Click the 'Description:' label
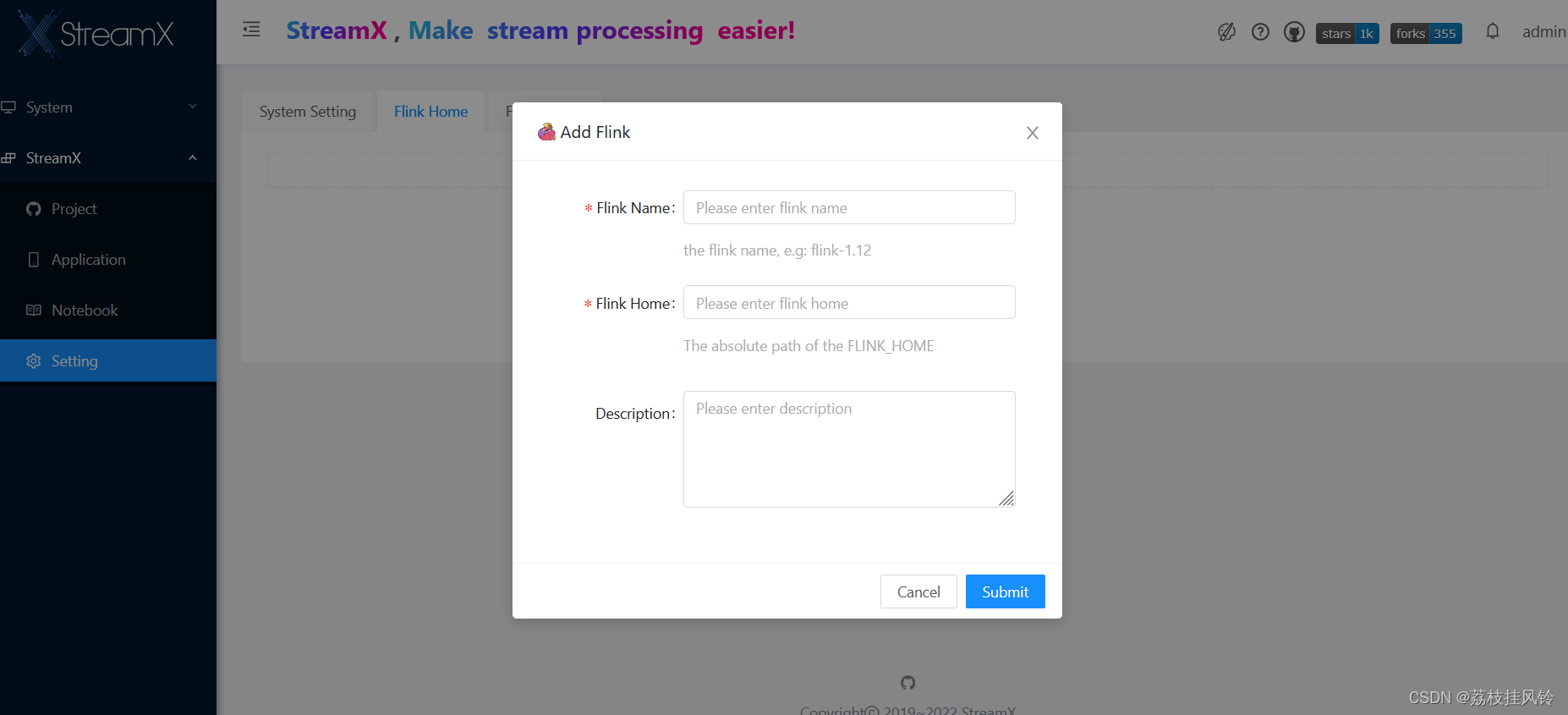 [635, 414]
